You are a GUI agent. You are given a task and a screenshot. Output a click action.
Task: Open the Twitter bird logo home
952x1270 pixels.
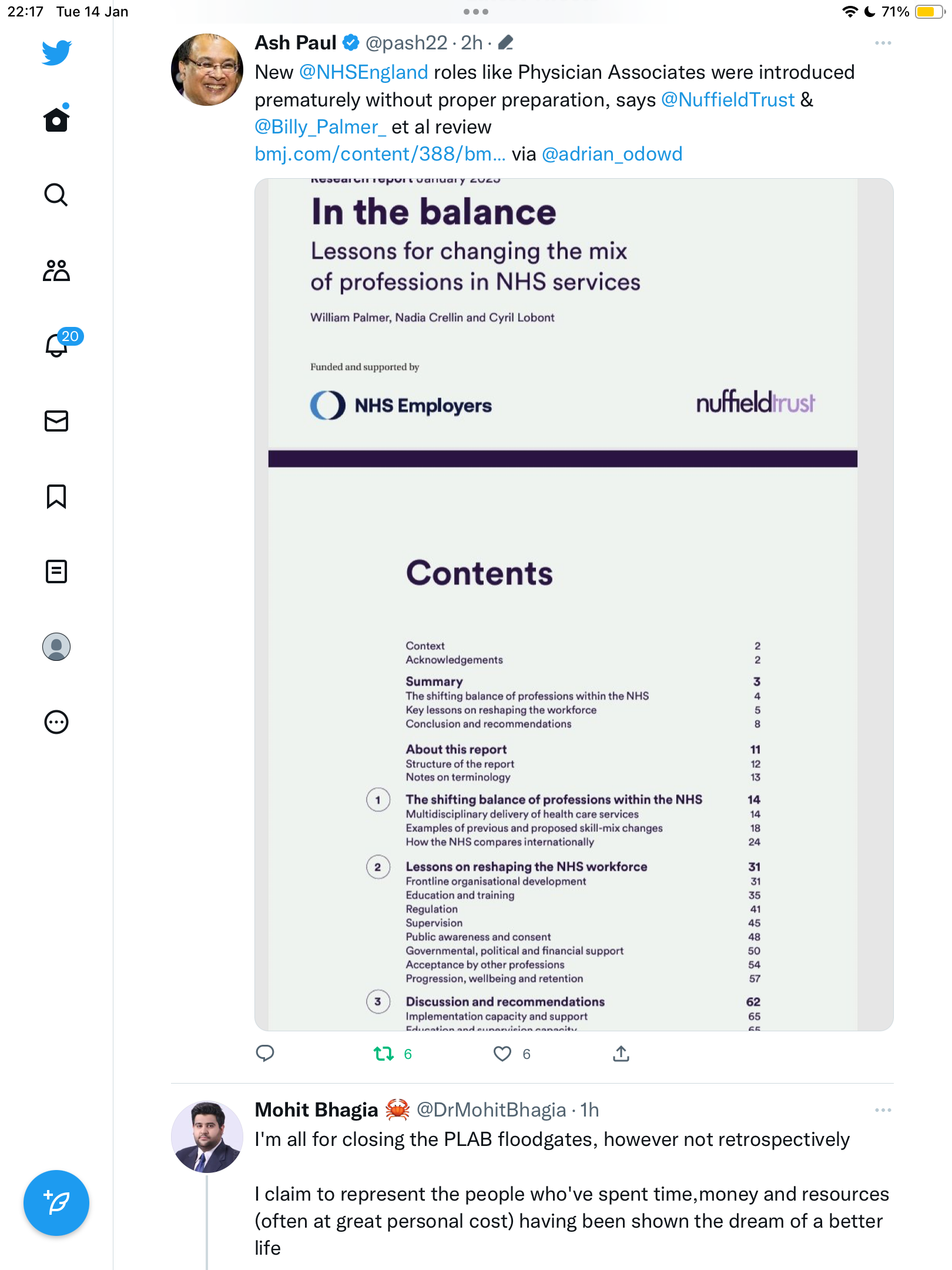click(x=56, y=53)
